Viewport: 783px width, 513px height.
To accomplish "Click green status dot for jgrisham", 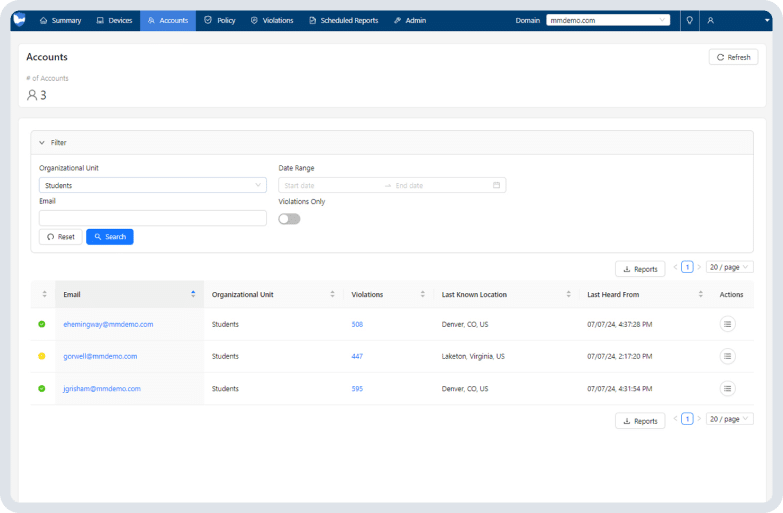I will click(42, 389).
